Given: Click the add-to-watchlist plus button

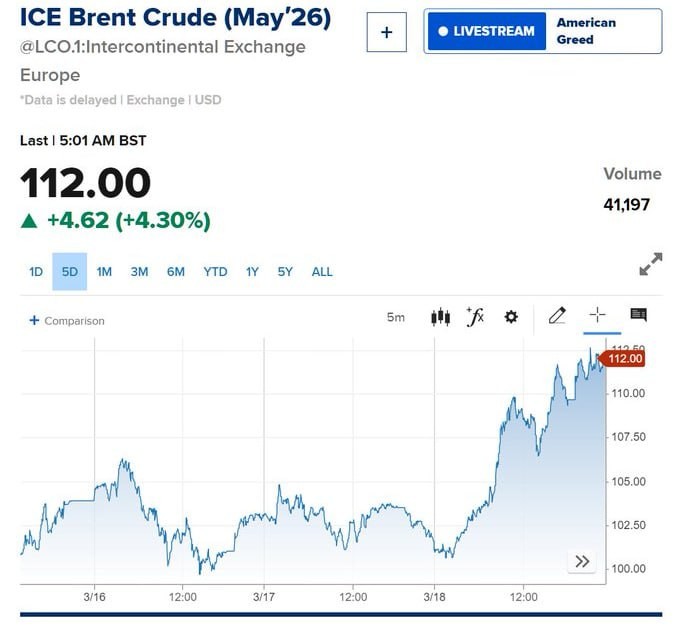Looking at the screenshot, I should 387,32.
